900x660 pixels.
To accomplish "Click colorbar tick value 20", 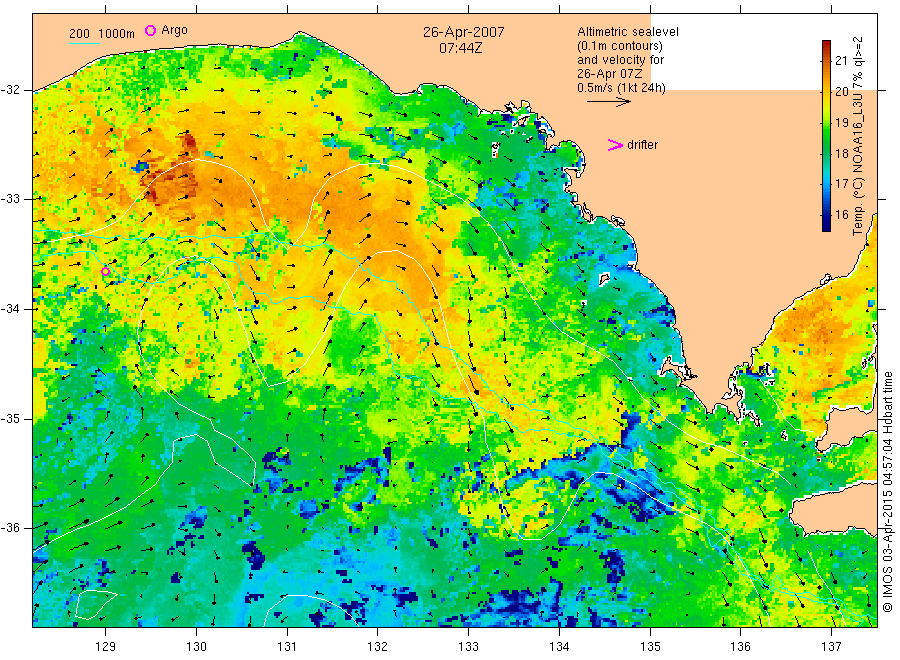I will click(841, 92).
